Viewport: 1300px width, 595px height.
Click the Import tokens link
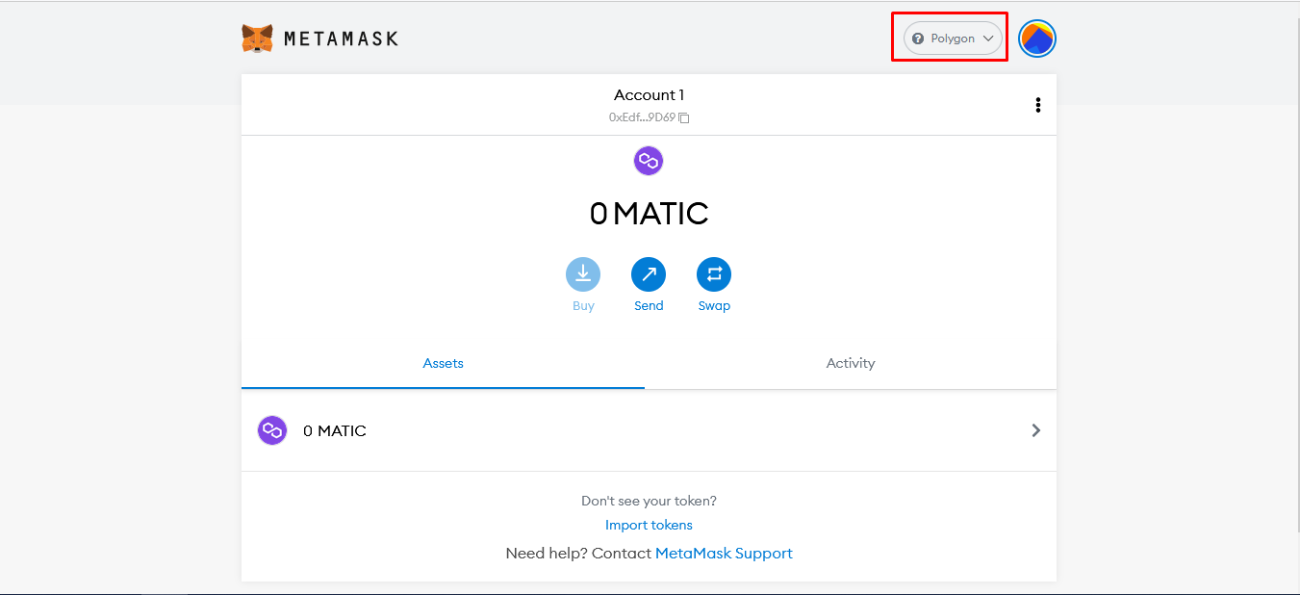click(648, 525)
